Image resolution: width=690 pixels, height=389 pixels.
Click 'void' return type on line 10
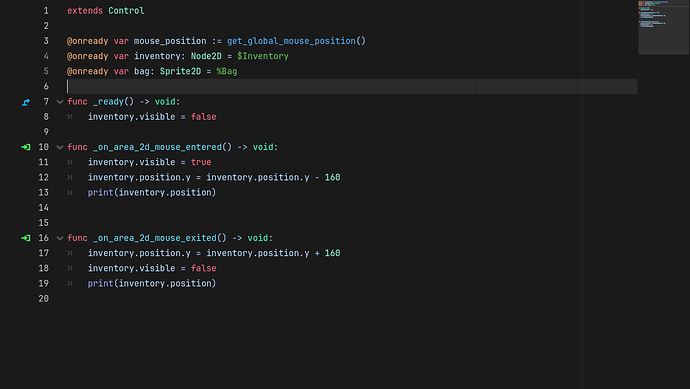[263, 147]
